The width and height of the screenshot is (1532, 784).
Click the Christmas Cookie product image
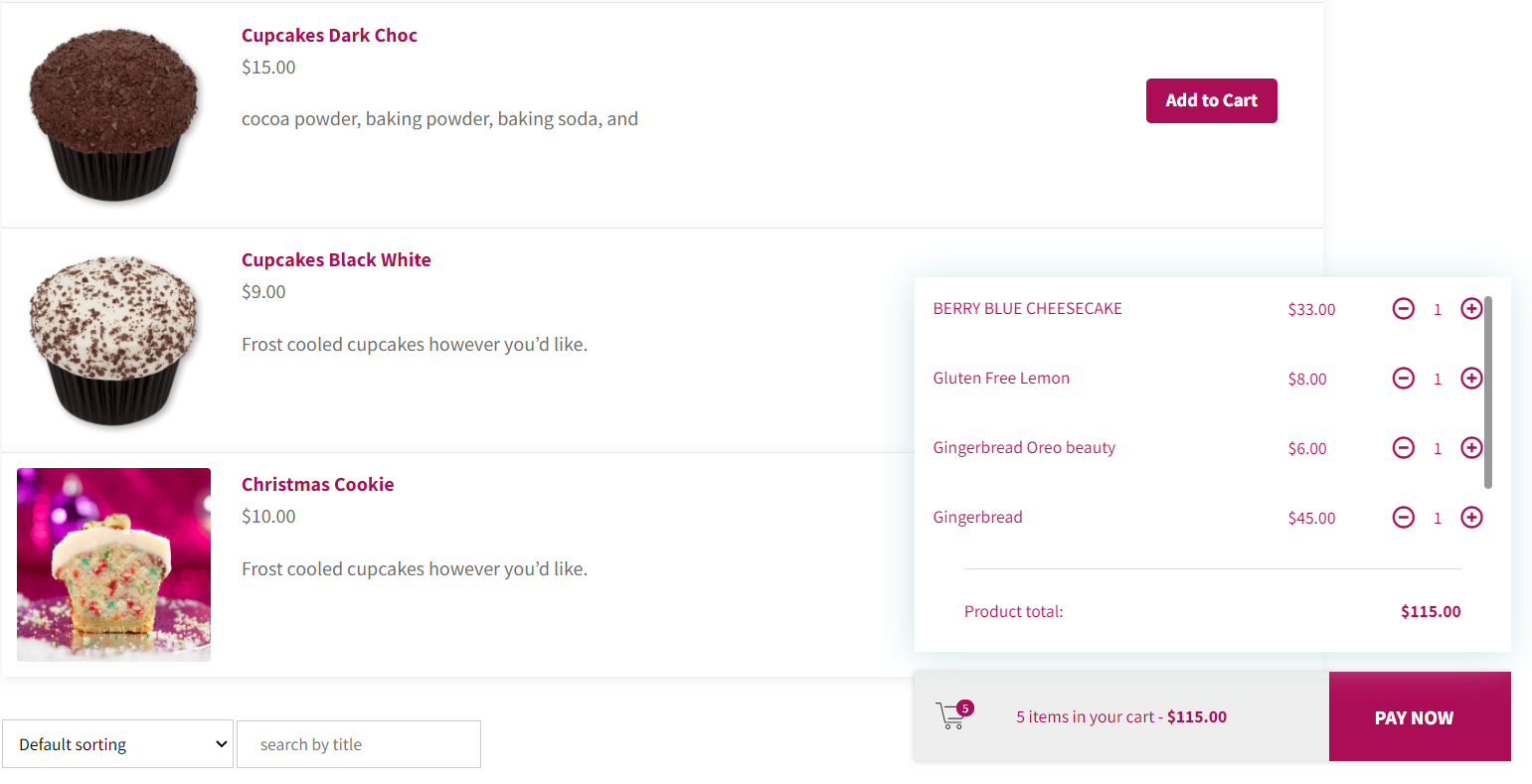pos(114,564)
